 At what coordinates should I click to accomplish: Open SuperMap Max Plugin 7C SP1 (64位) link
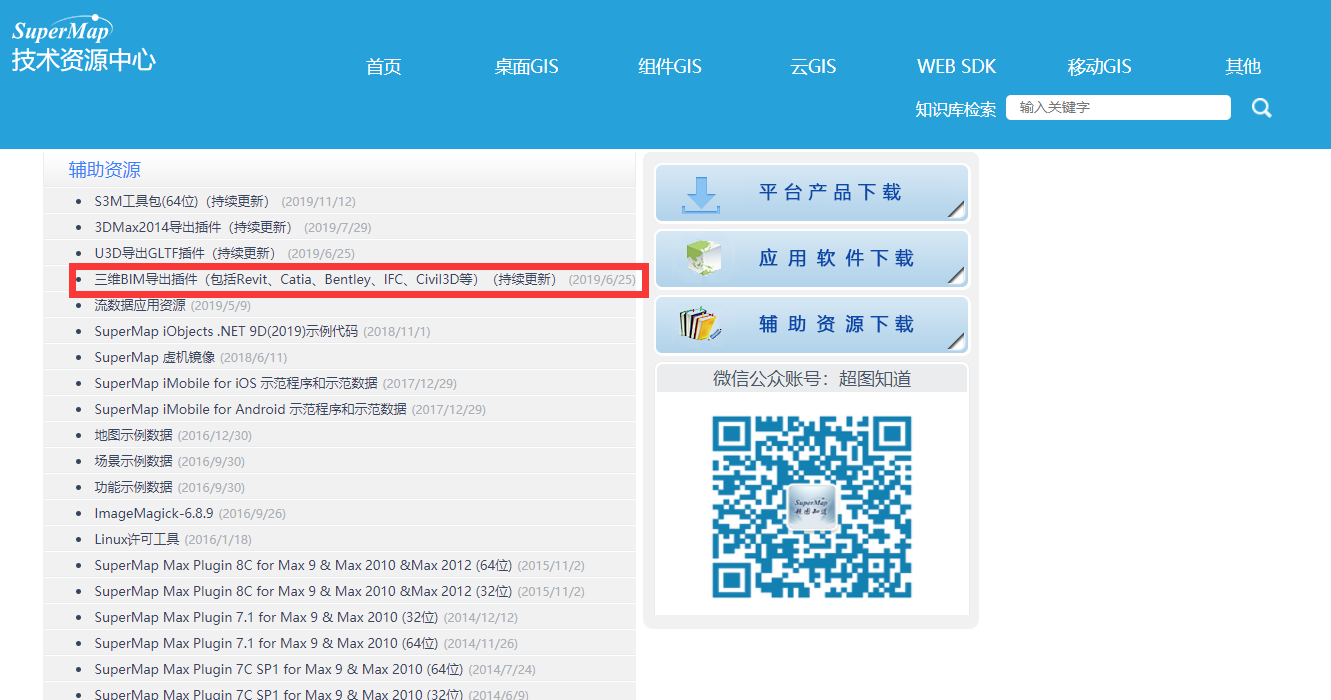279,669
